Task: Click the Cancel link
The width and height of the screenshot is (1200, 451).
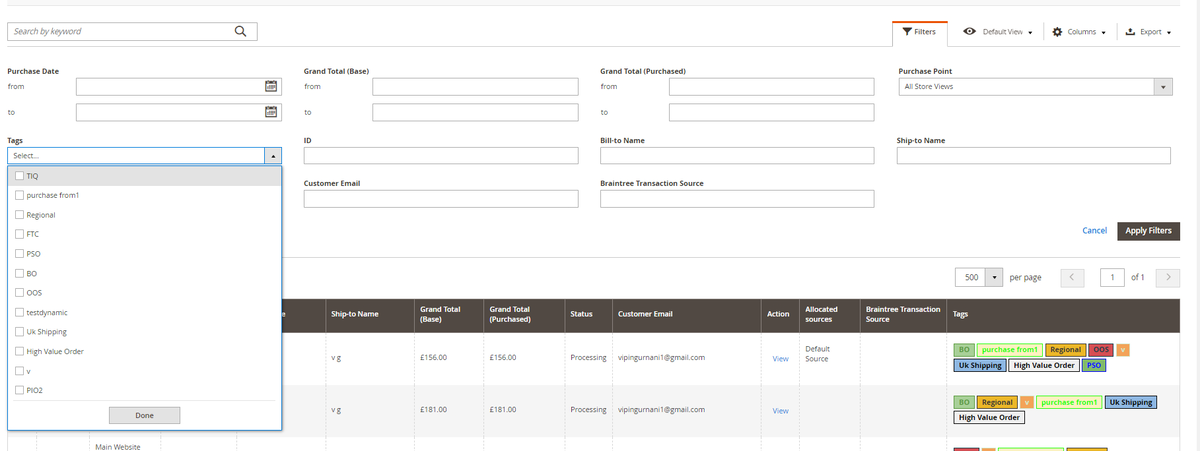Action: (x=1094, y=231)
